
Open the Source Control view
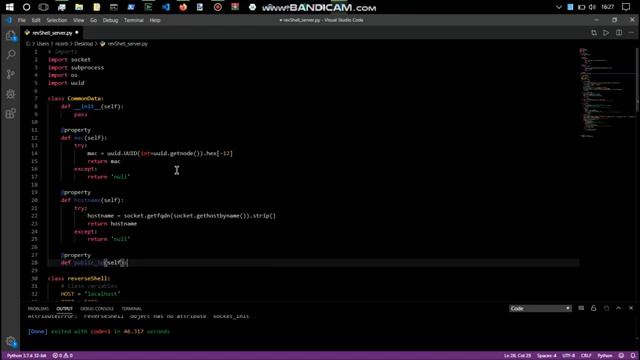click(x=11, y=74)
